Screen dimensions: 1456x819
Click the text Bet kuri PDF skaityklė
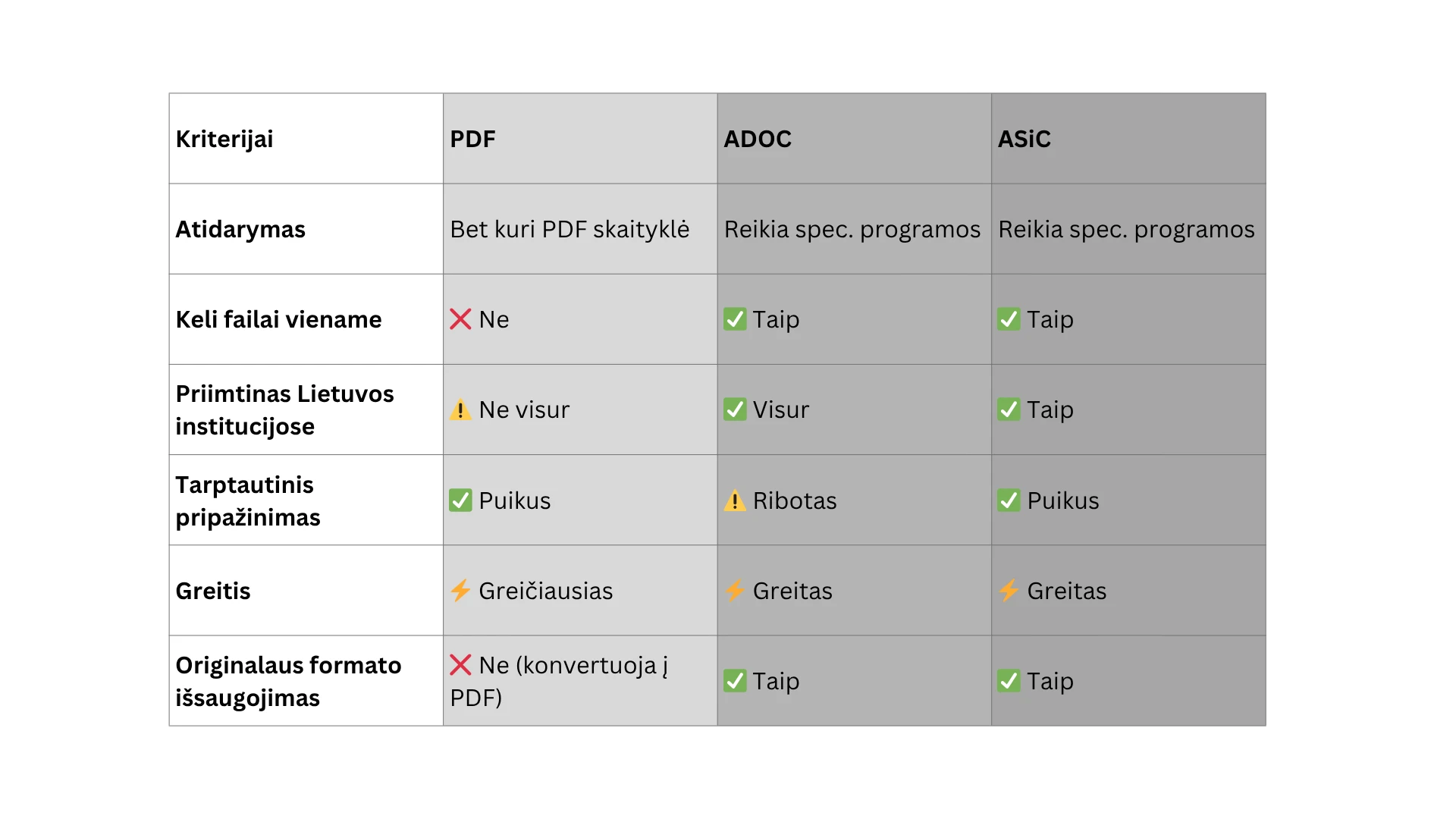point(570,229)
